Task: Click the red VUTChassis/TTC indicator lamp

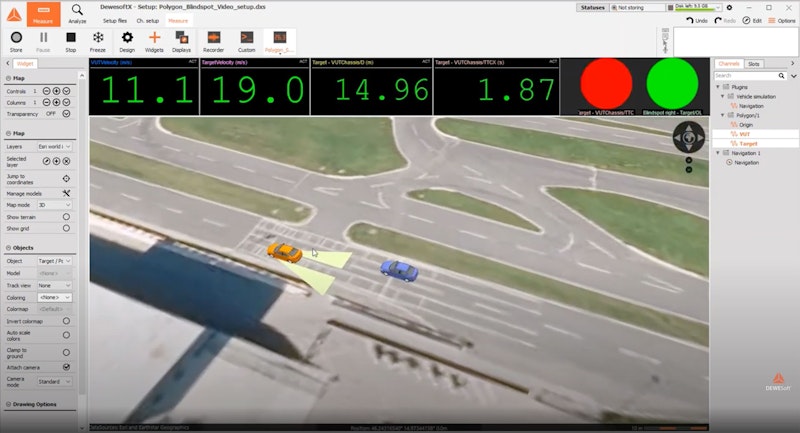Action: pos(606,84)
